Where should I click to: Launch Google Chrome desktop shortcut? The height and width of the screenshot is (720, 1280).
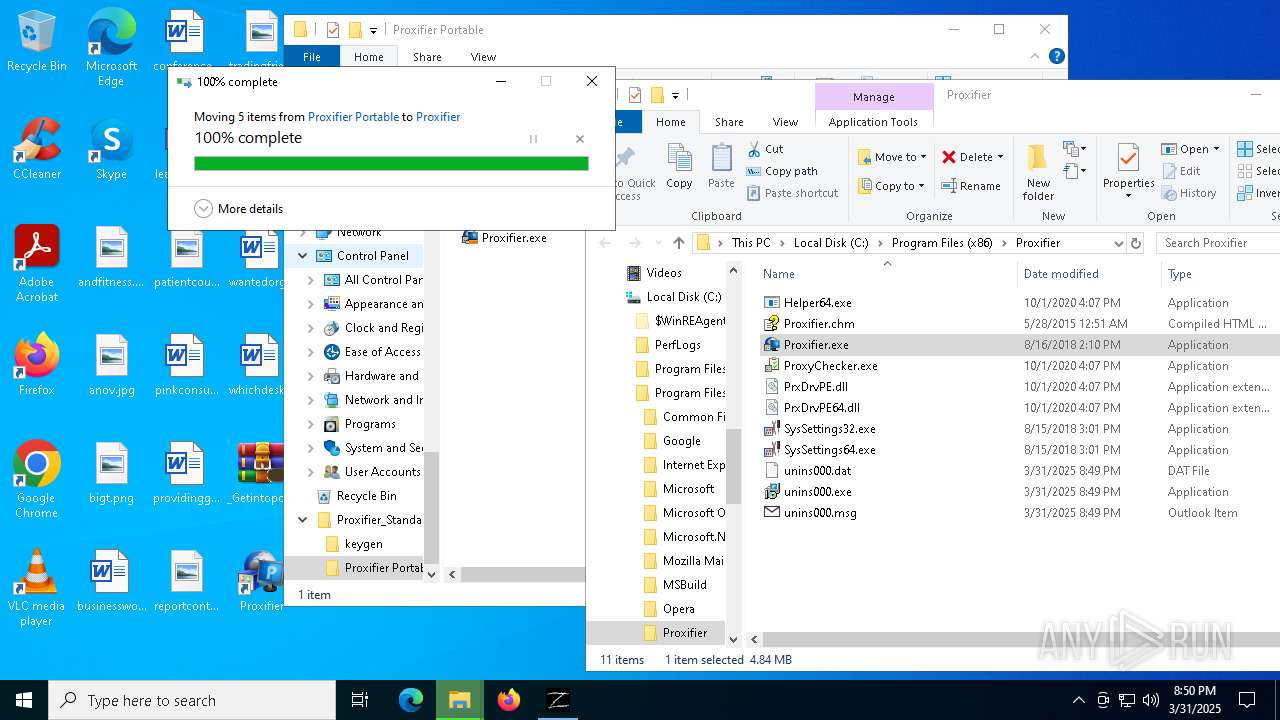click(36, 480)
